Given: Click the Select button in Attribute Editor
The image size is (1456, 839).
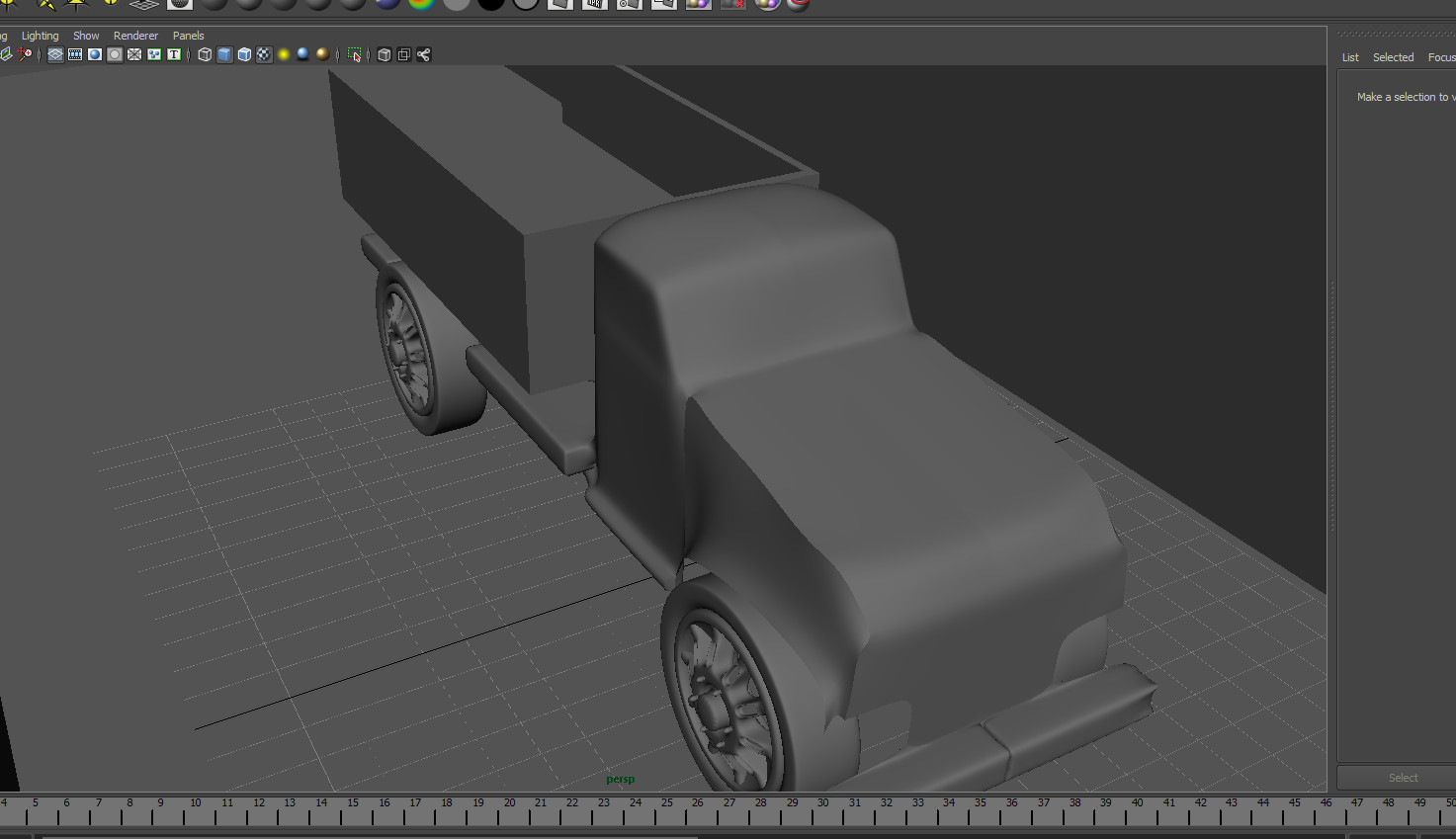Looking at the screenshot, I should coord(1403,778).
